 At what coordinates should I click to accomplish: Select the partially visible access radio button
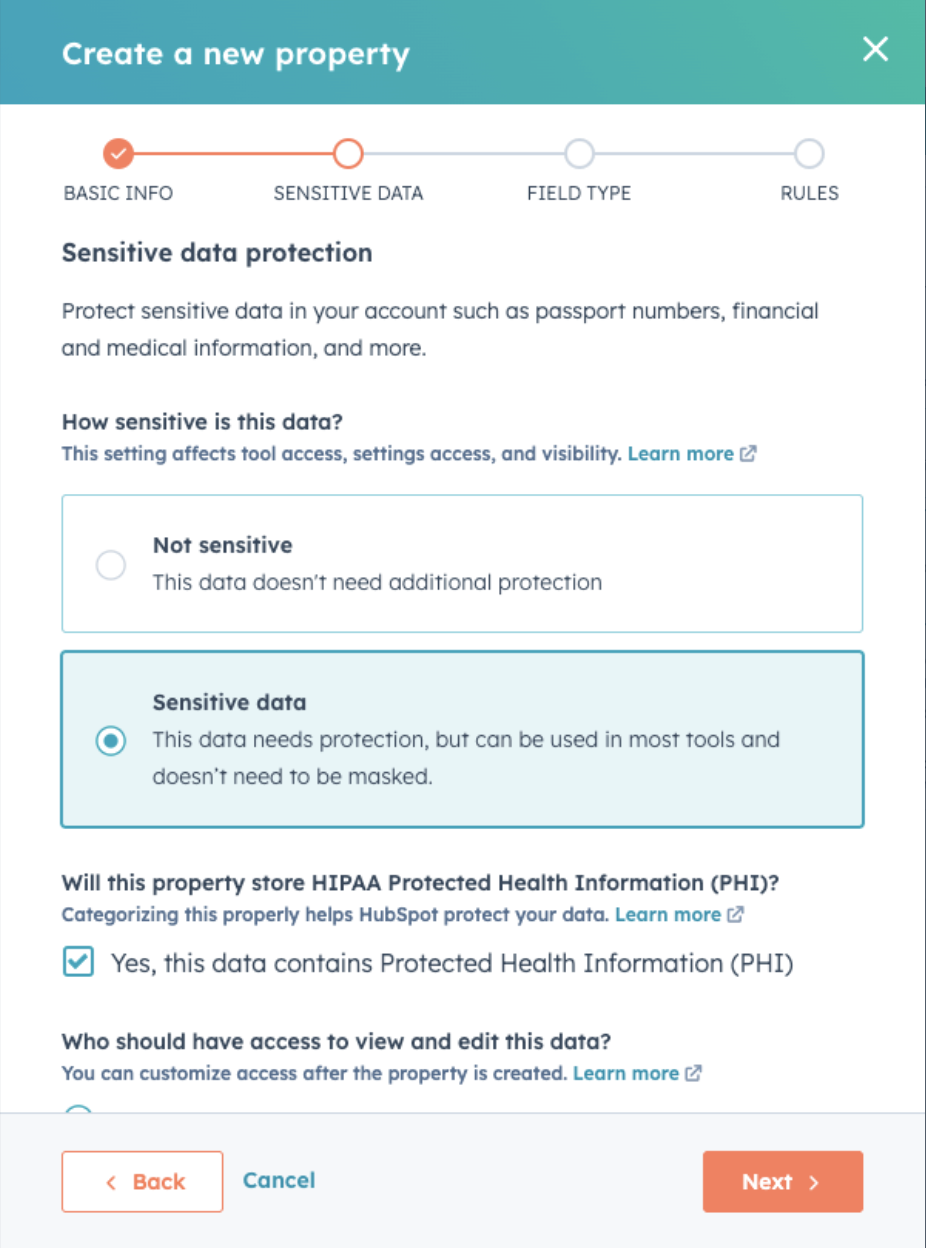pos(78,1108)
